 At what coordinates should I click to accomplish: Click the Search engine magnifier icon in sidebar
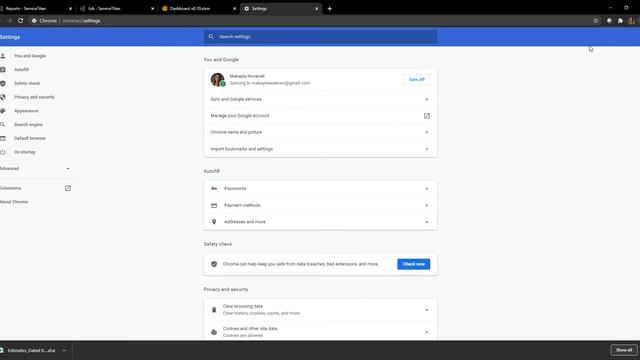(x=3, y=124)
